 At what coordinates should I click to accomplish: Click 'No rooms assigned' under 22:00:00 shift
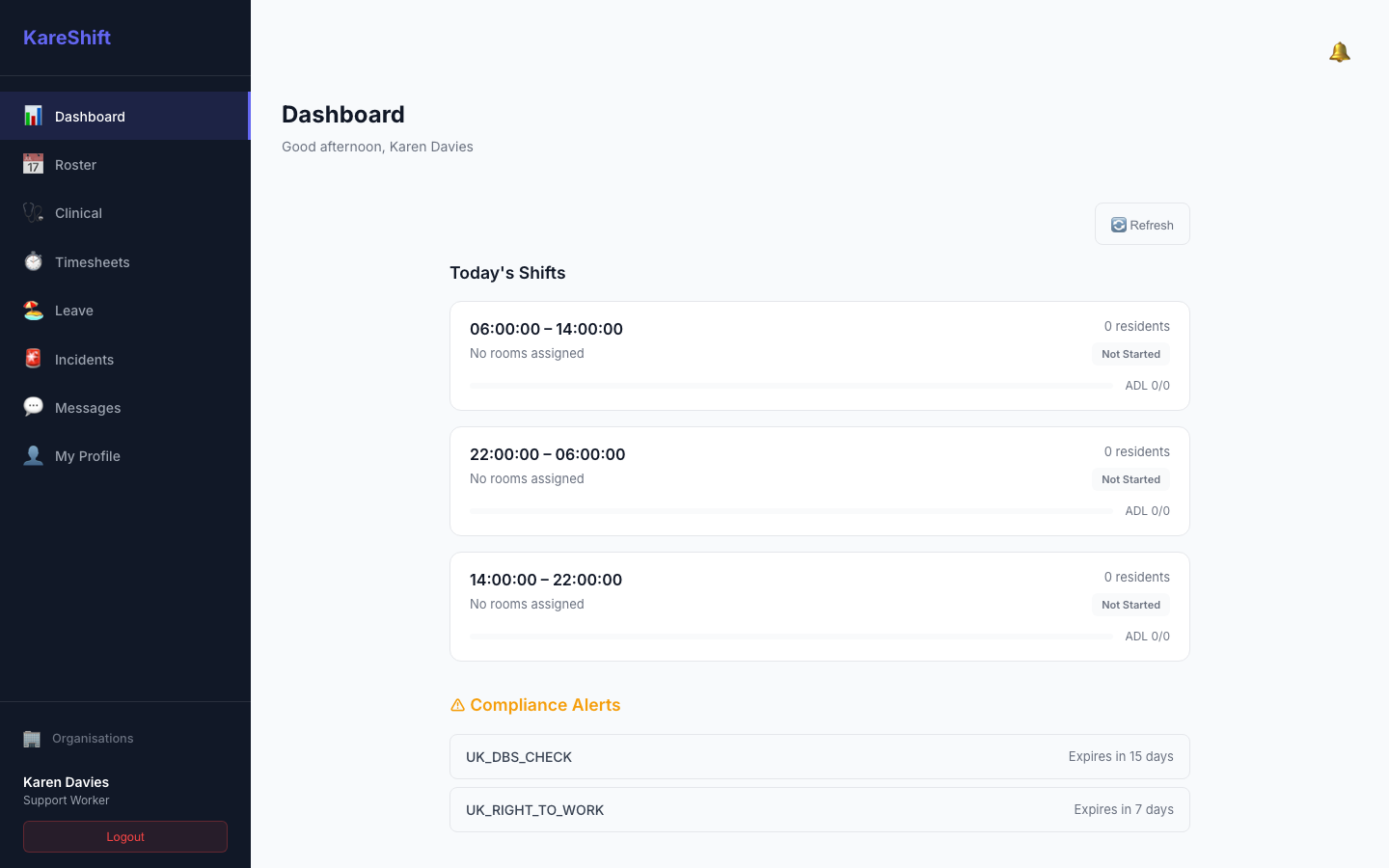(527, 478)
